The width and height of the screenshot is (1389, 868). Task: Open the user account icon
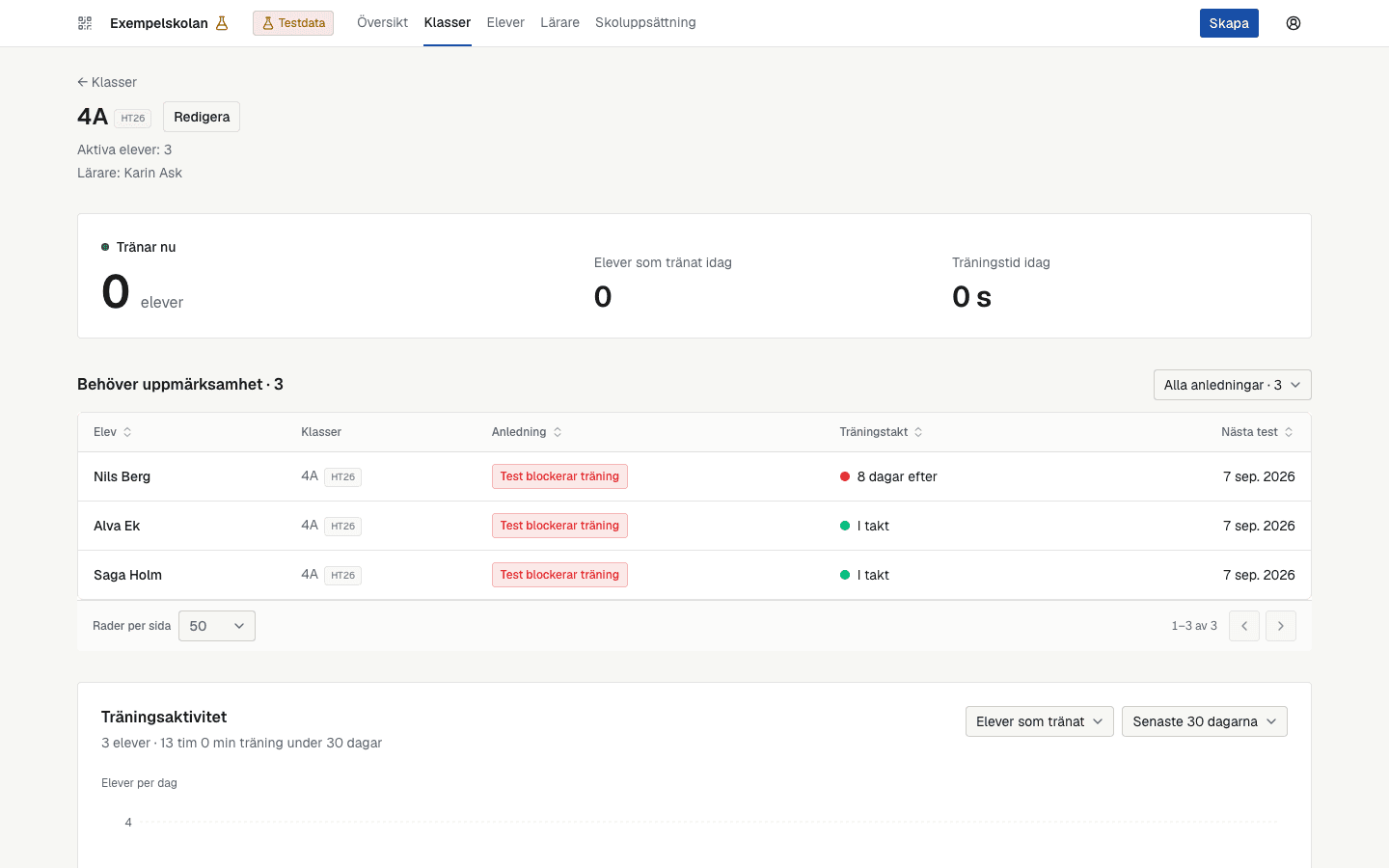pyautogui.click(x=1294, y=23)
